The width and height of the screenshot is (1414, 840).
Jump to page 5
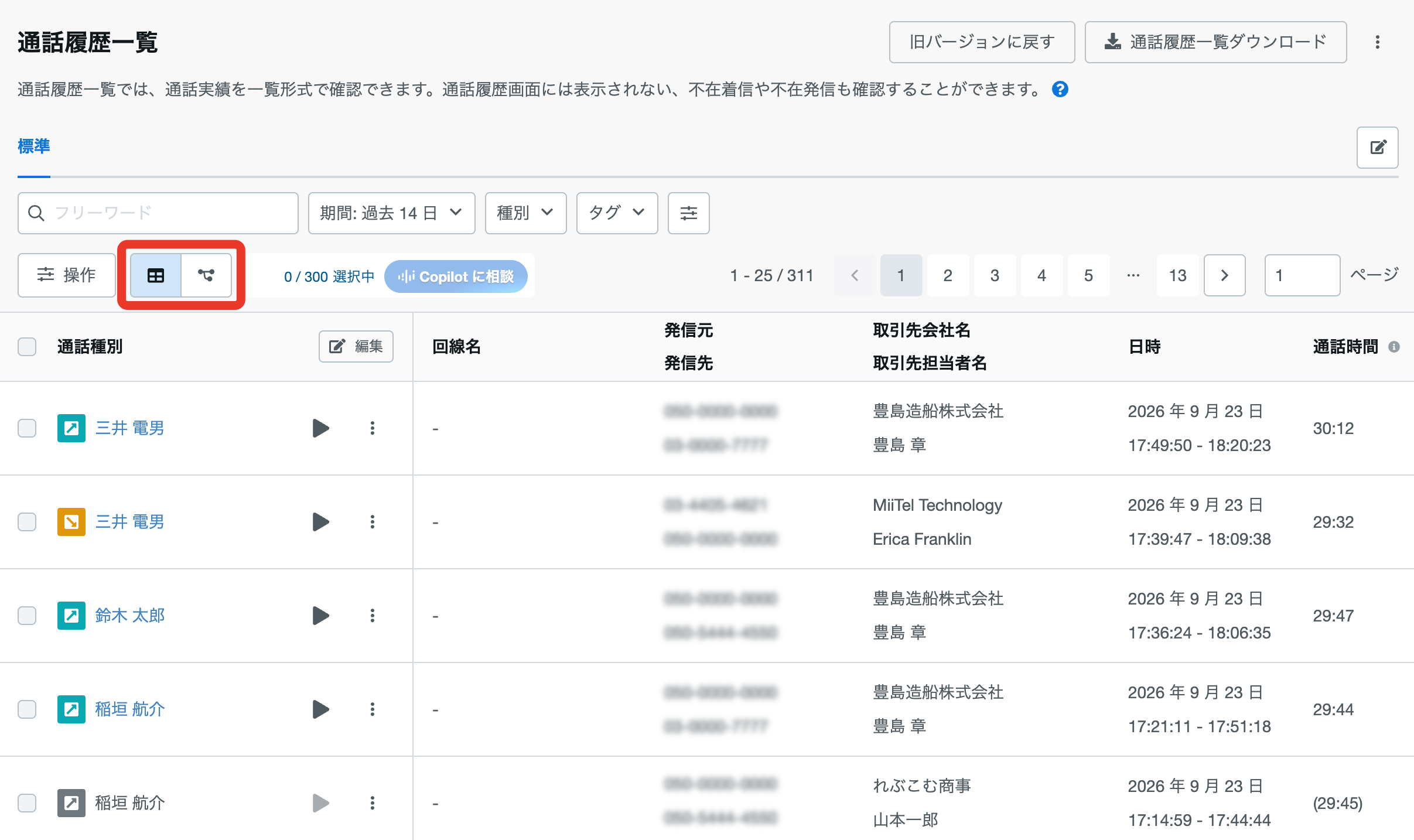[1088, 275]
